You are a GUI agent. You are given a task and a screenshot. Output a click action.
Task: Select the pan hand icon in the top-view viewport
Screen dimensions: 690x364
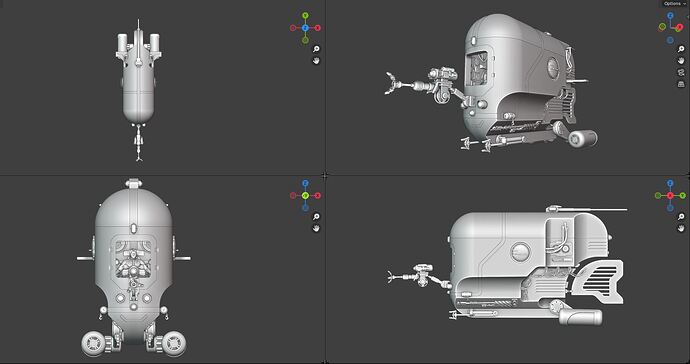316,61
